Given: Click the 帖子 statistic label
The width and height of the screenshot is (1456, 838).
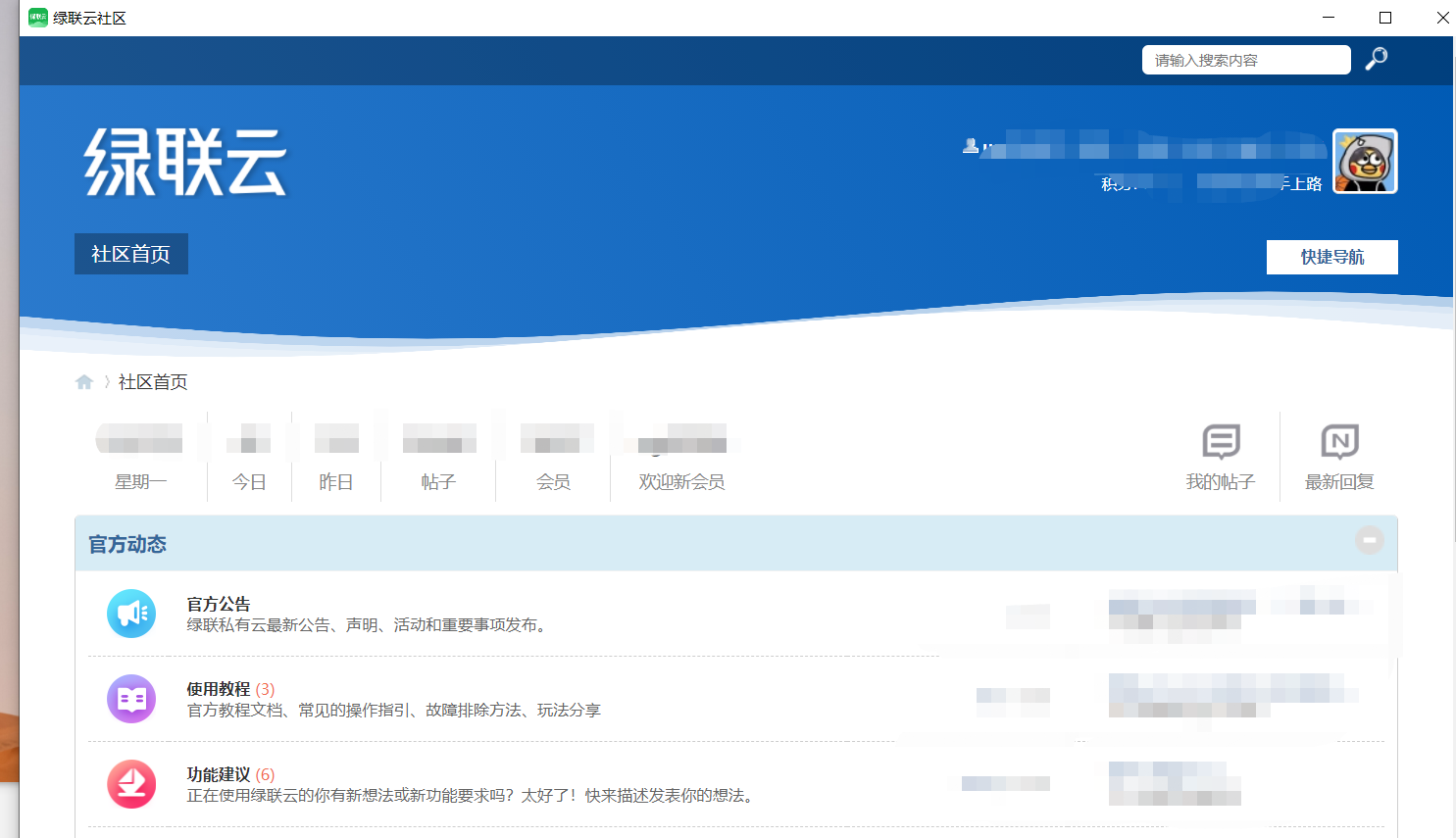Looking at the screenshot, I should tap(438, 482).
